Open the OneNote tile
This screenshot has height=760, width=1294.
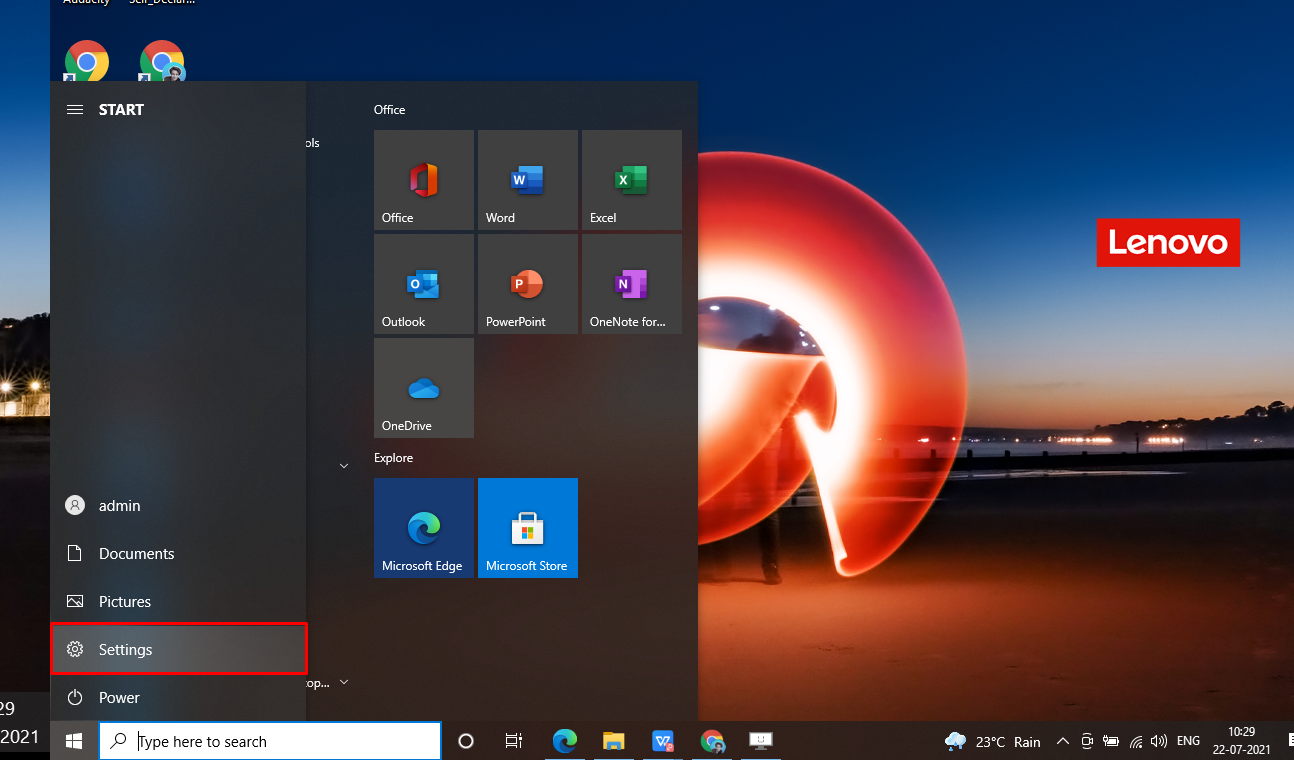point(631,284)
